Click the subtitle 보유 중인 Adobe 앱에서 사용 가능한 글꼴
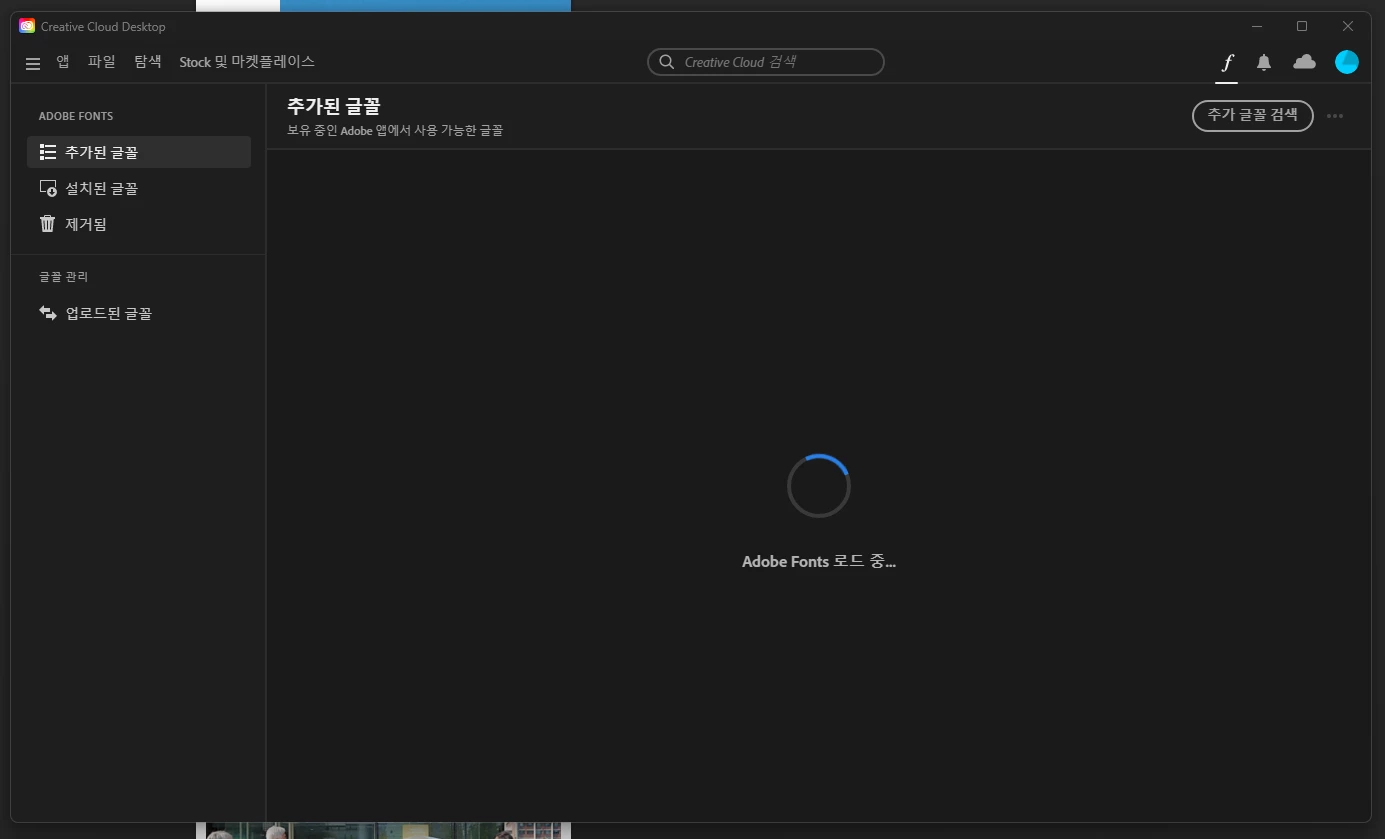 point(395,131)
